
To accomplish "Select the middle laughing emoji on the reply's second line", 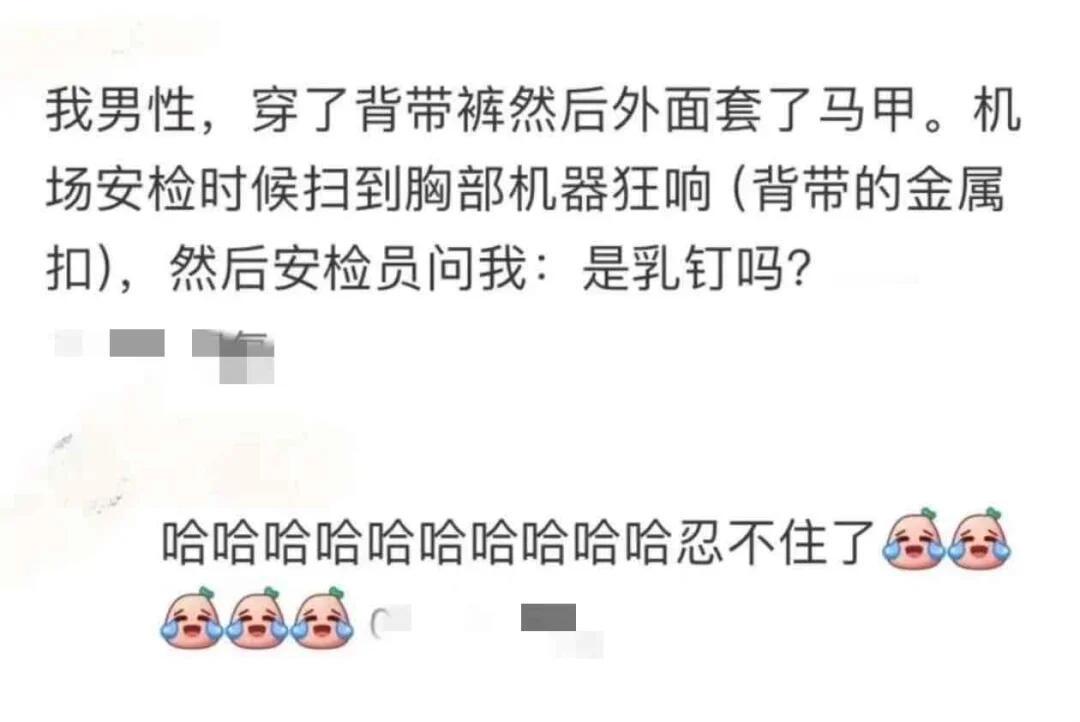I will [x=258, y=617].
